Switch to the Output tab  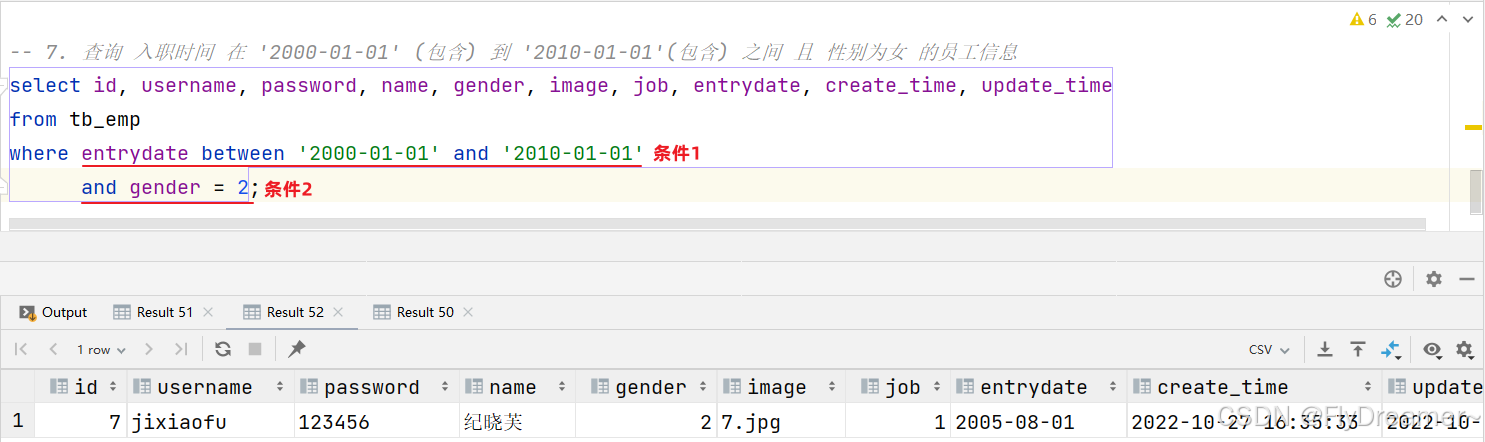(53, 312)
